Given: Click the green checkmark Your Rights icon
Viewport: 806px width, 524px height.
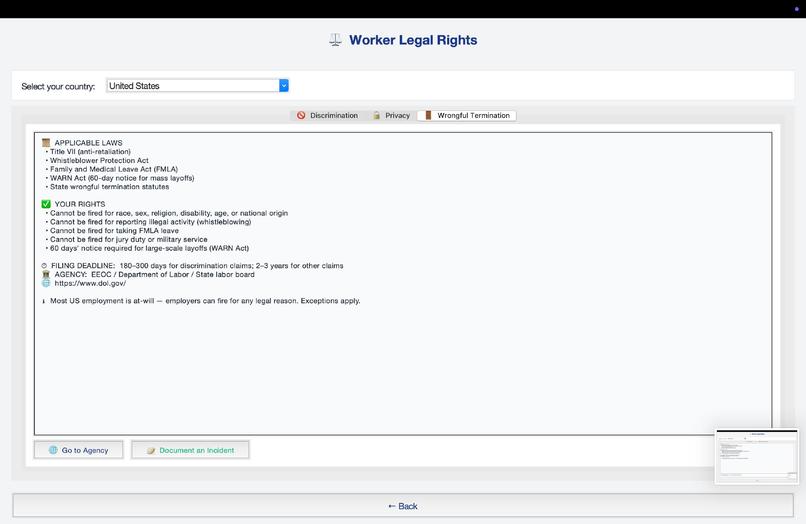Looking at the screenshot, I should click(x=46, y=204).
